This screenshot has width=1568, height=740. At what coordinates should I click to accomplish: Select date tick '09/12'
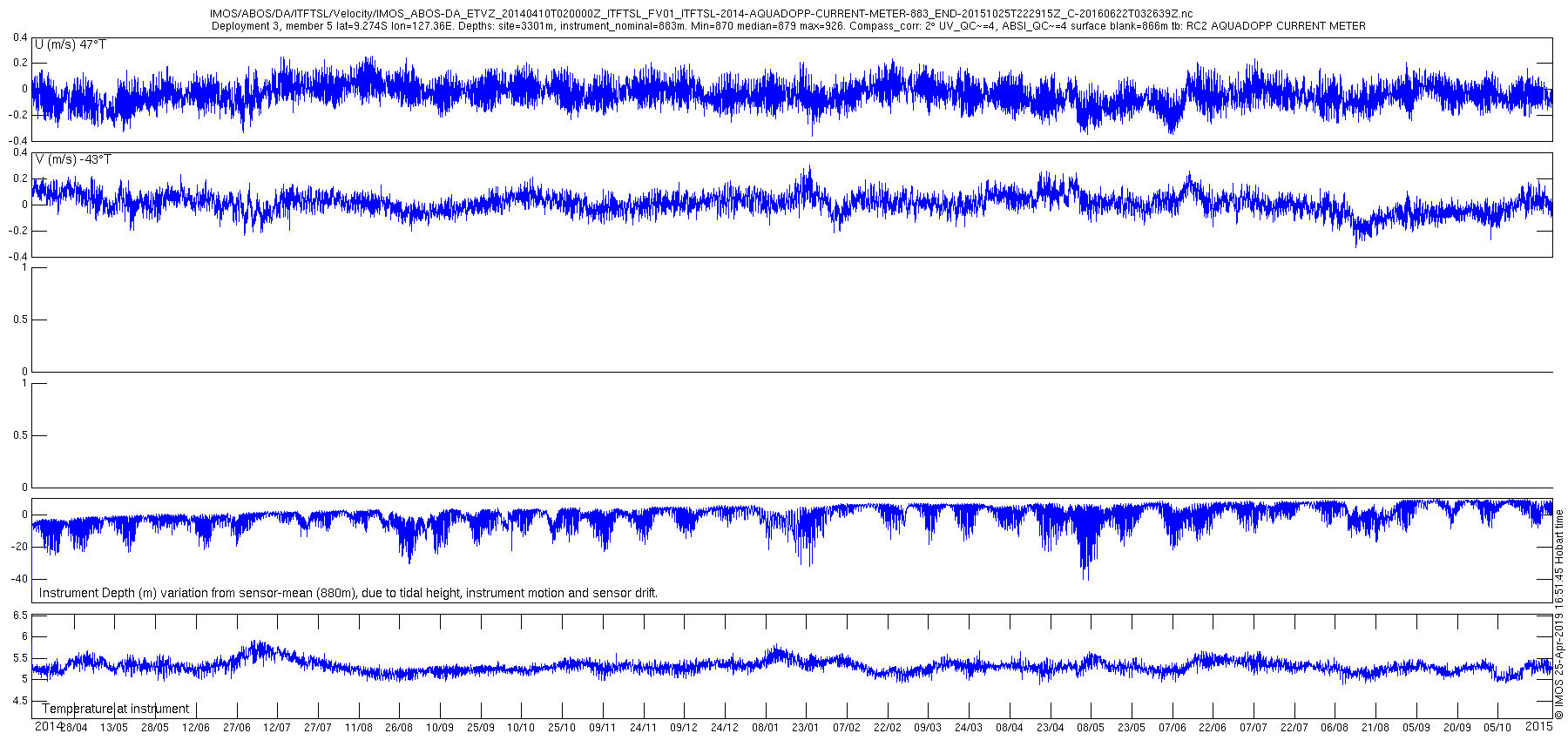(684, 728)
